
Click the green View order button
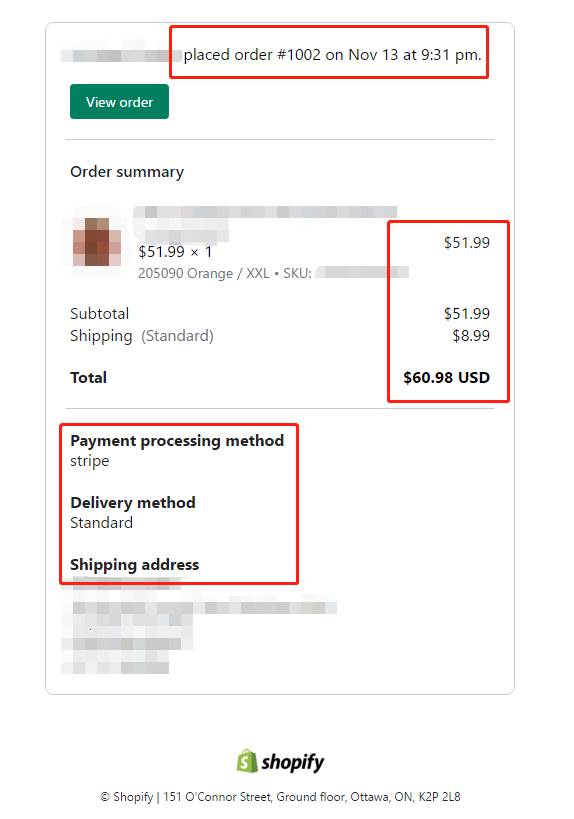[119, 101]
